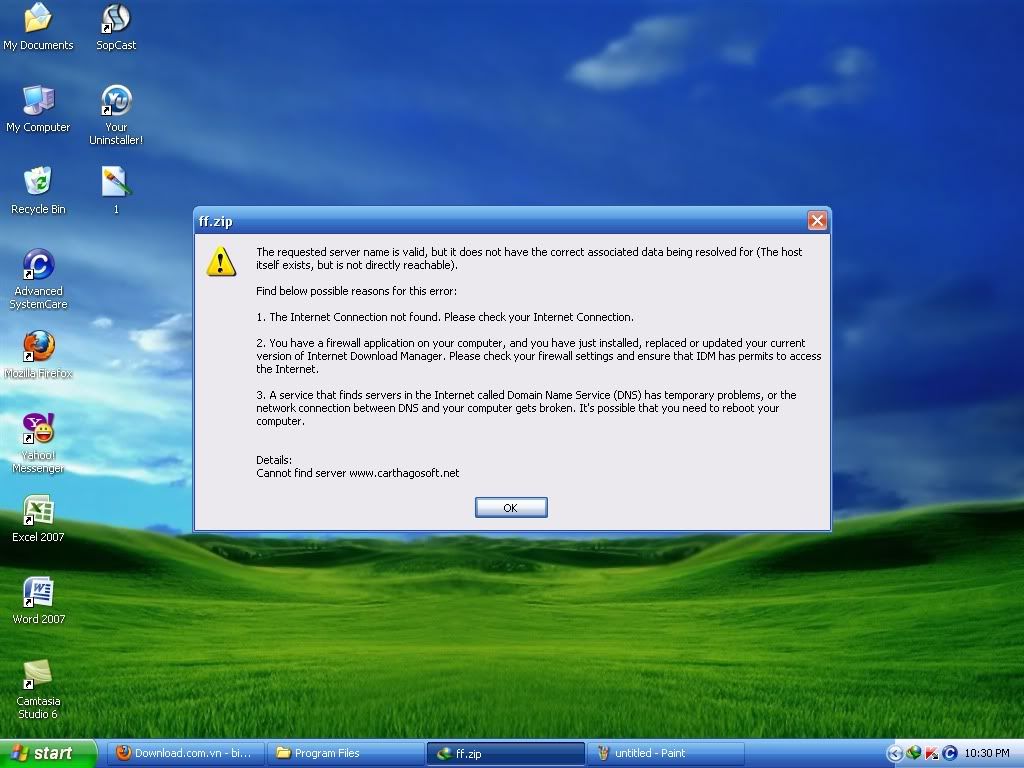Viewport: 1024px width, 768px height.
Task: Open SopCast desktop shortcut
Action: (116, 26)
